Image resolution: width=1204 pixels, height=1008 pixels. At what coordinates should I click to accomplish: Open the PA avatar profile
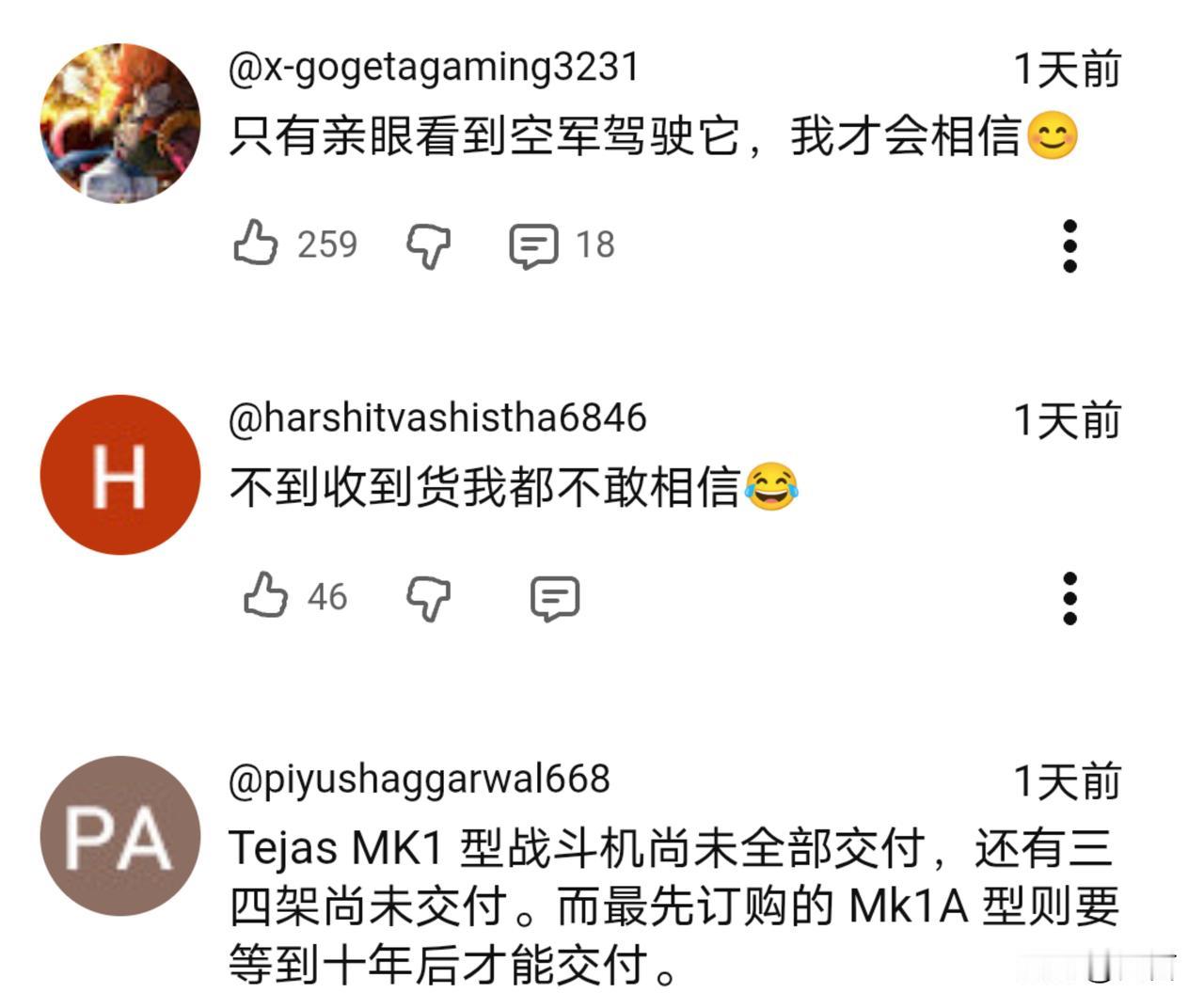point(120,836)
